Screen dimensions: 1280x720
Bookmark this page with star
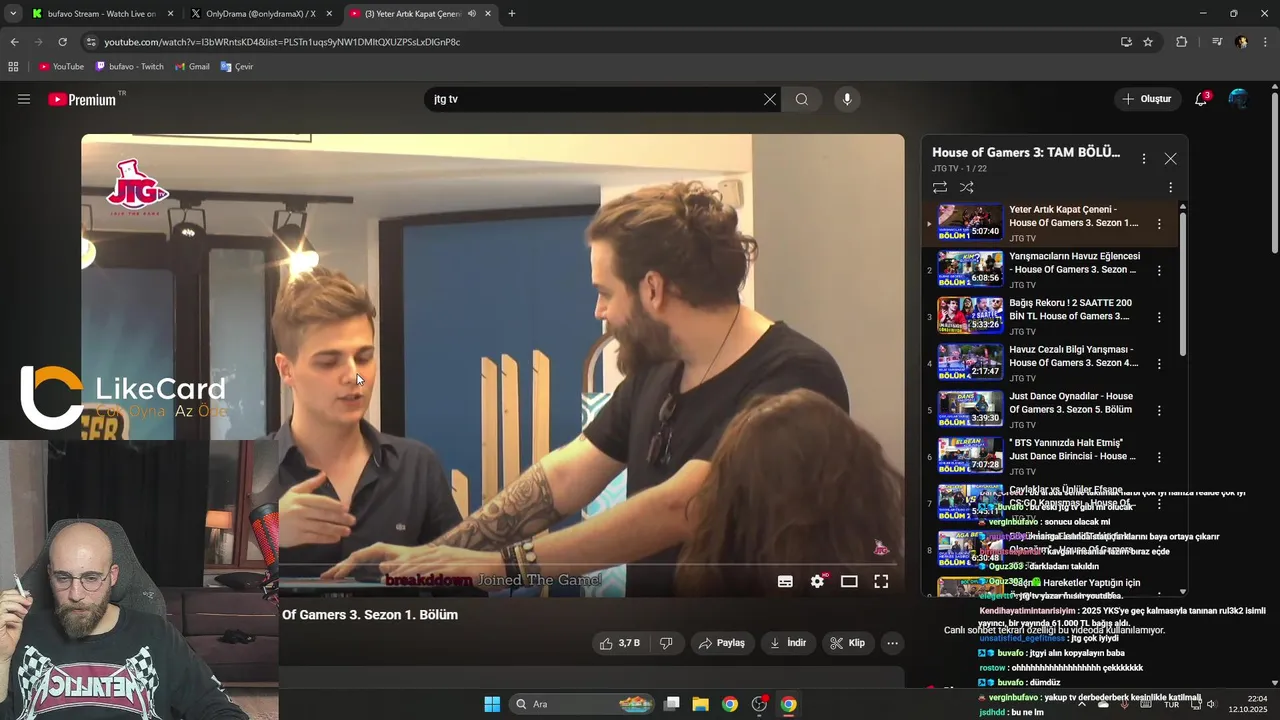pyautogui.click(x=1148, y=42)
